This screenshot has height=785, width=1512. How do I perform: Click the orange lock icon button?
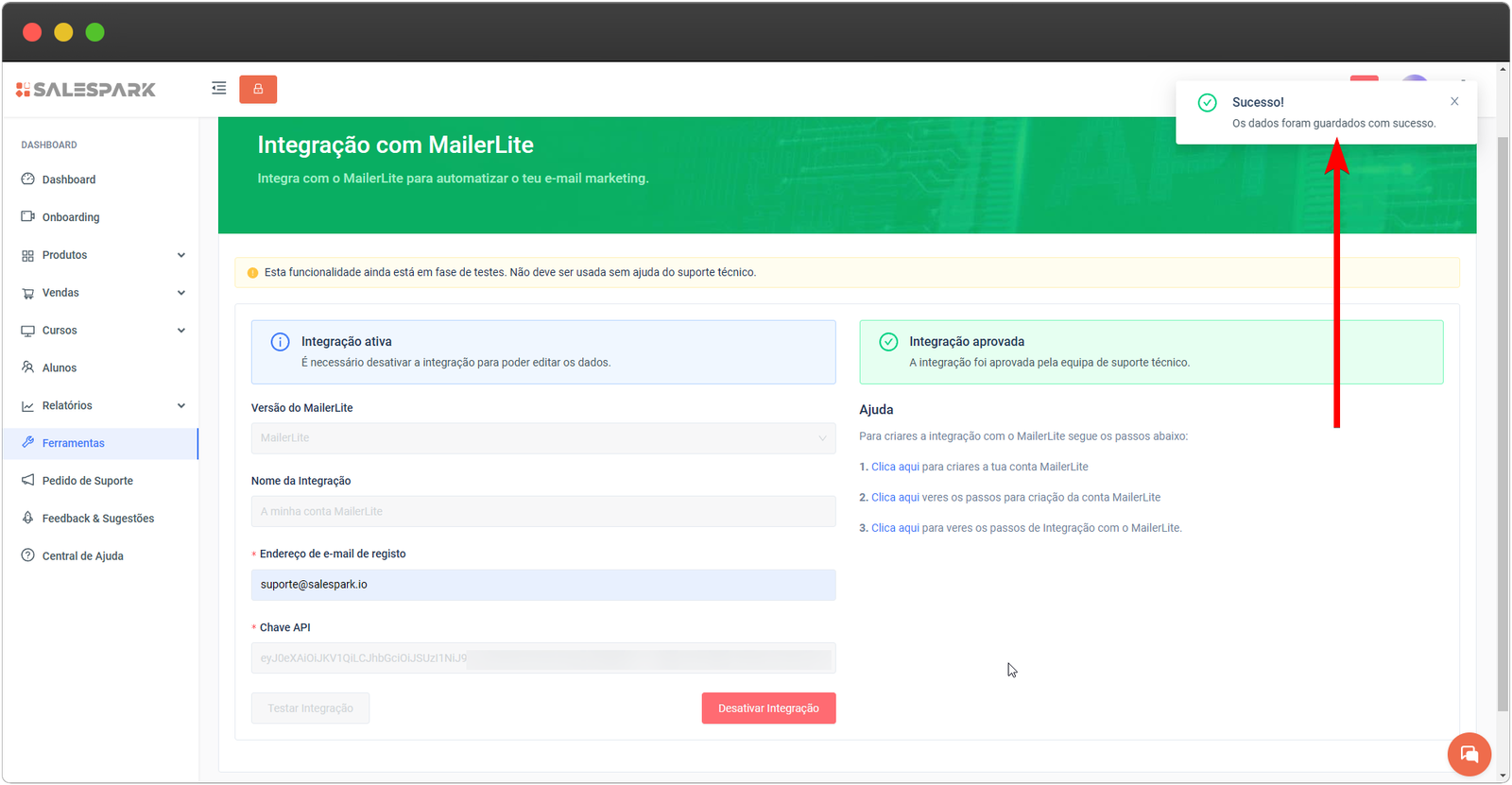pyautogui.click(x=258, y=89)
